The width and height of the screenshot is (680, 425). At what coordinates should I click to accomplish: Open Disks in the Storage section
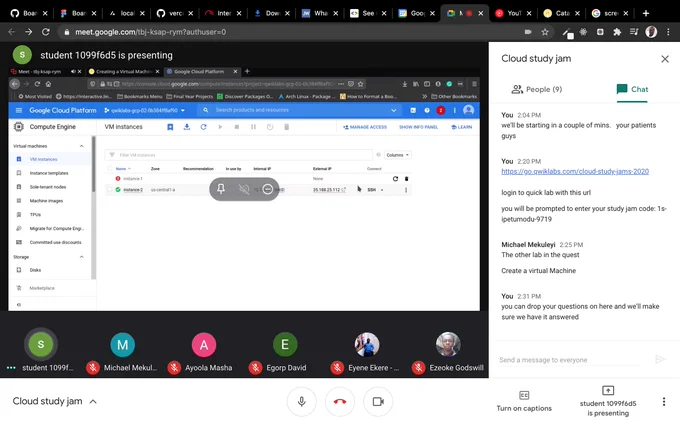[x=35, y=270]
